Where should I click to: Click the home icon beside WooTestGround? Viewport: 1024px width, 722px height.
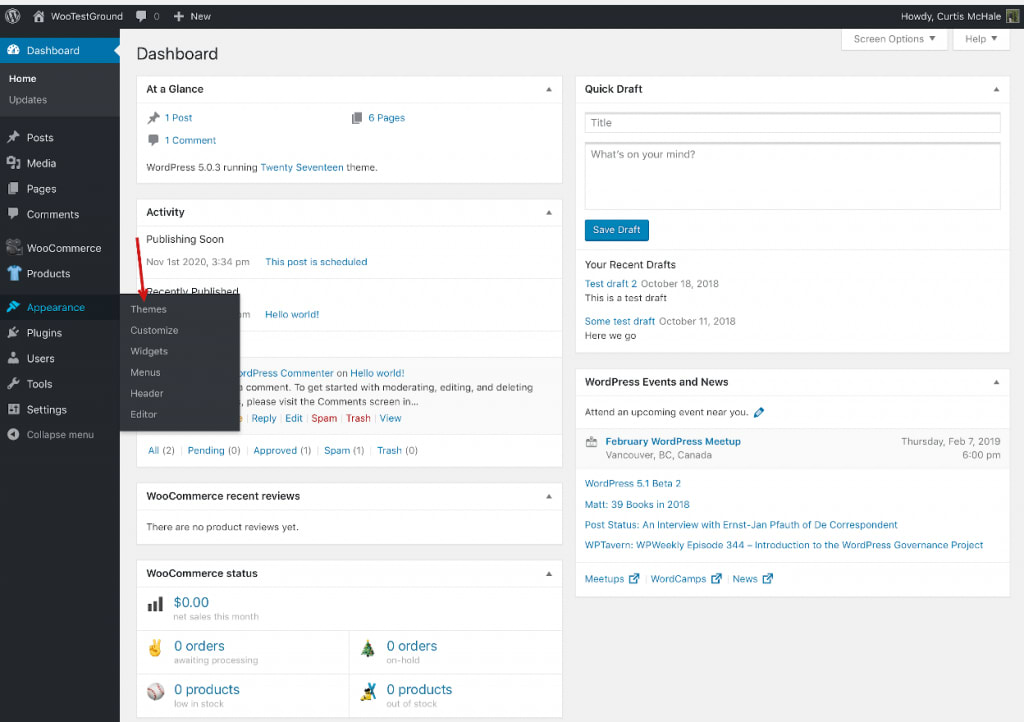pos(39,16)
